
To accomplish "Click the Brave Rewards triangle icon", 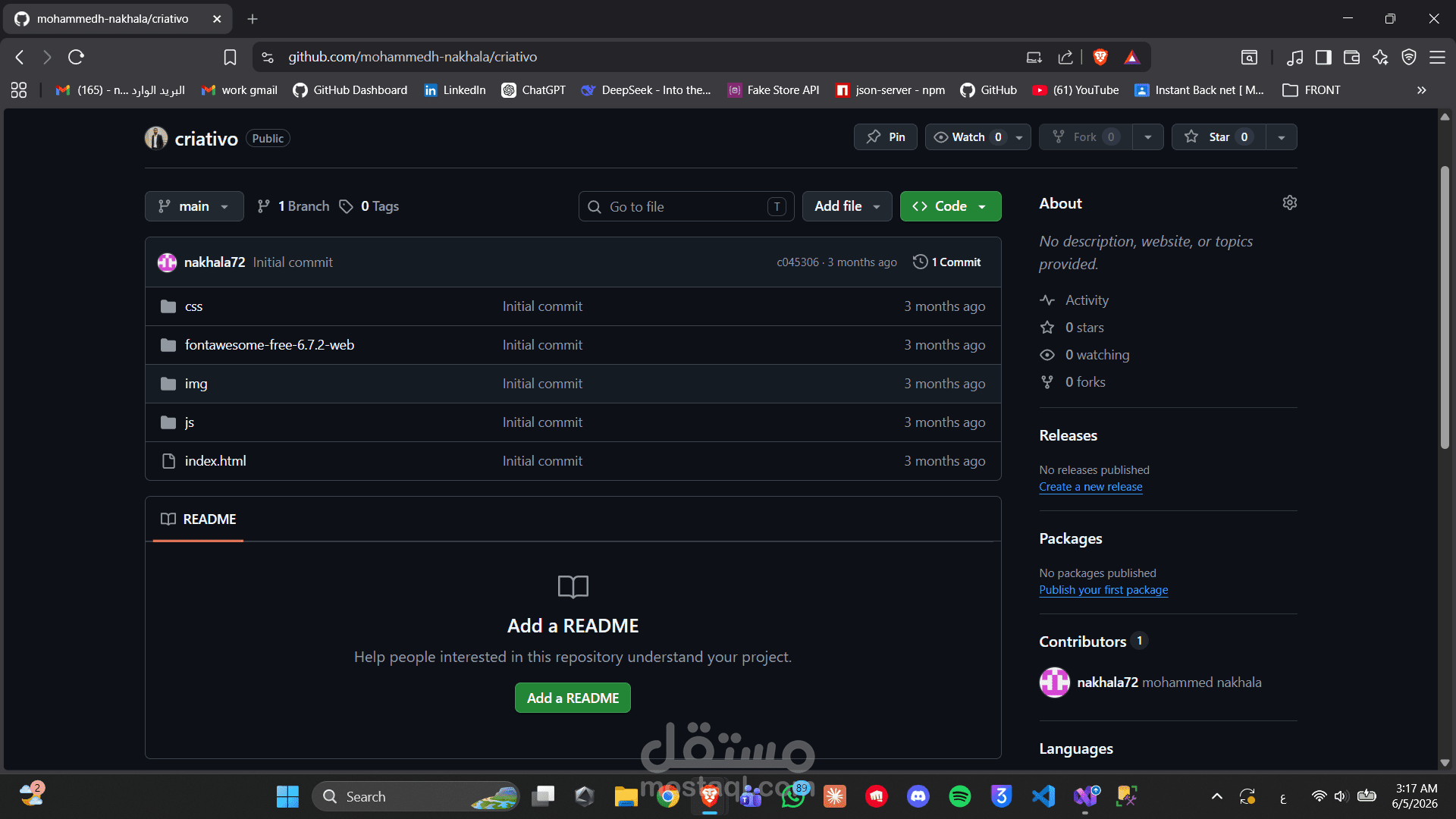I will pos(1131,57).
